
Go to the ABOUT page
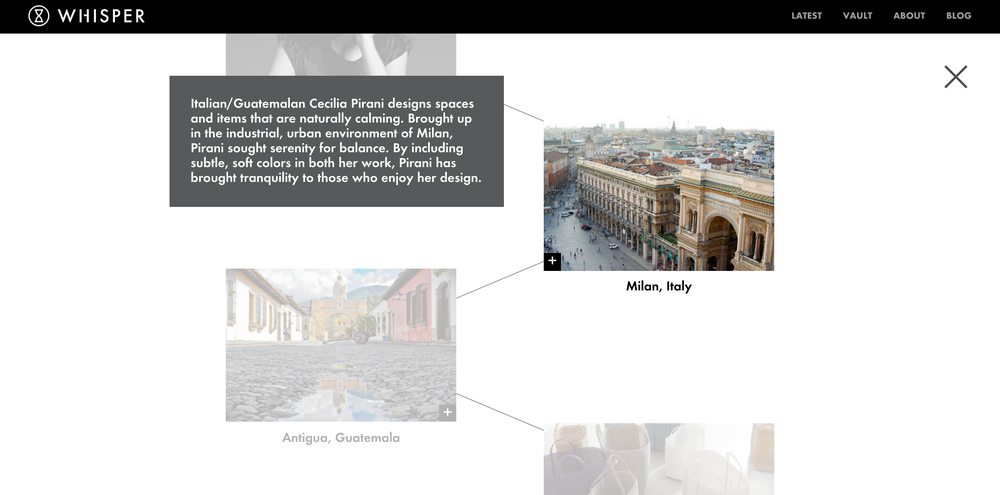pyautogui.click(x=909, y=16)
